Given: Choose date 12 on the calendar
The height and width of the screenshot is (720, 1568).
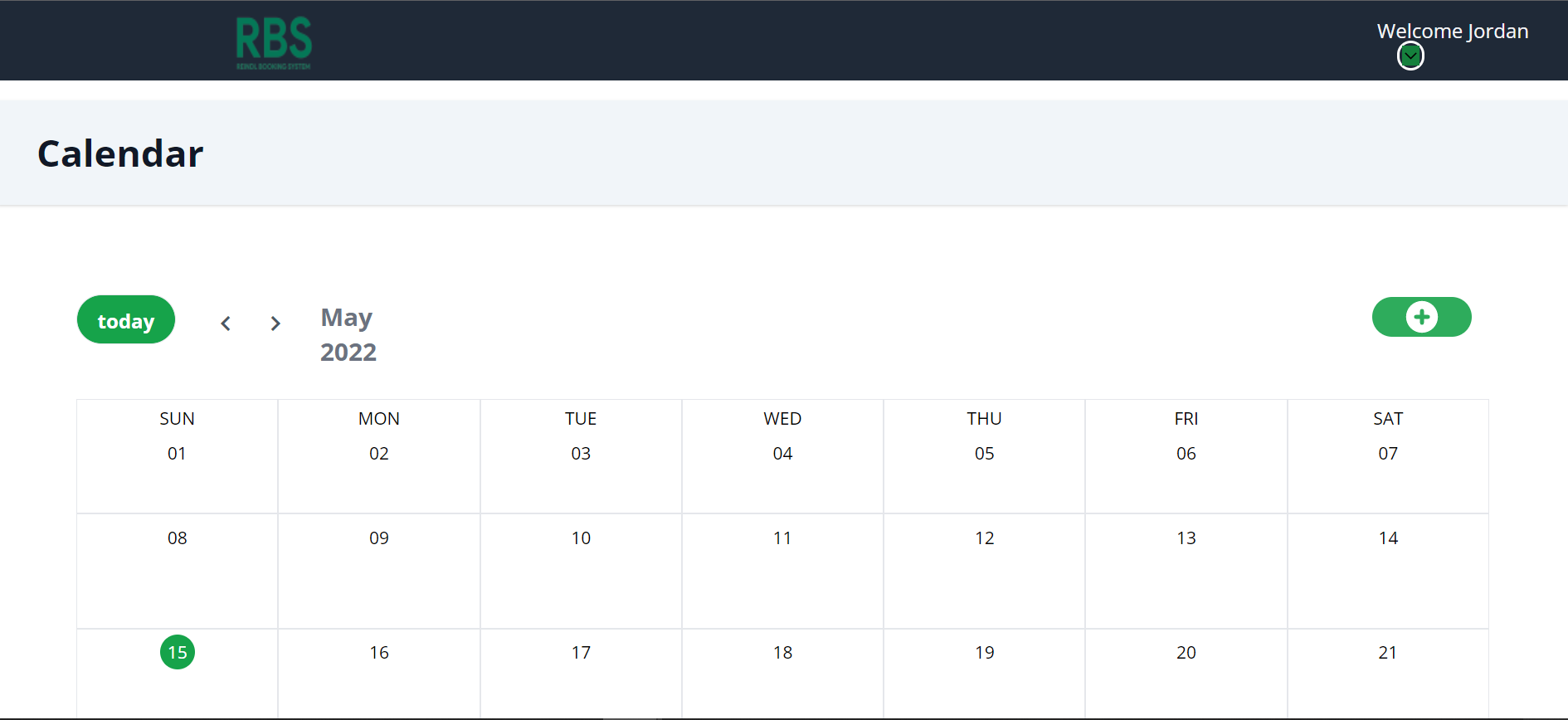Looking at the screenshot, I should pyautogui.click(x=984, y=538).
